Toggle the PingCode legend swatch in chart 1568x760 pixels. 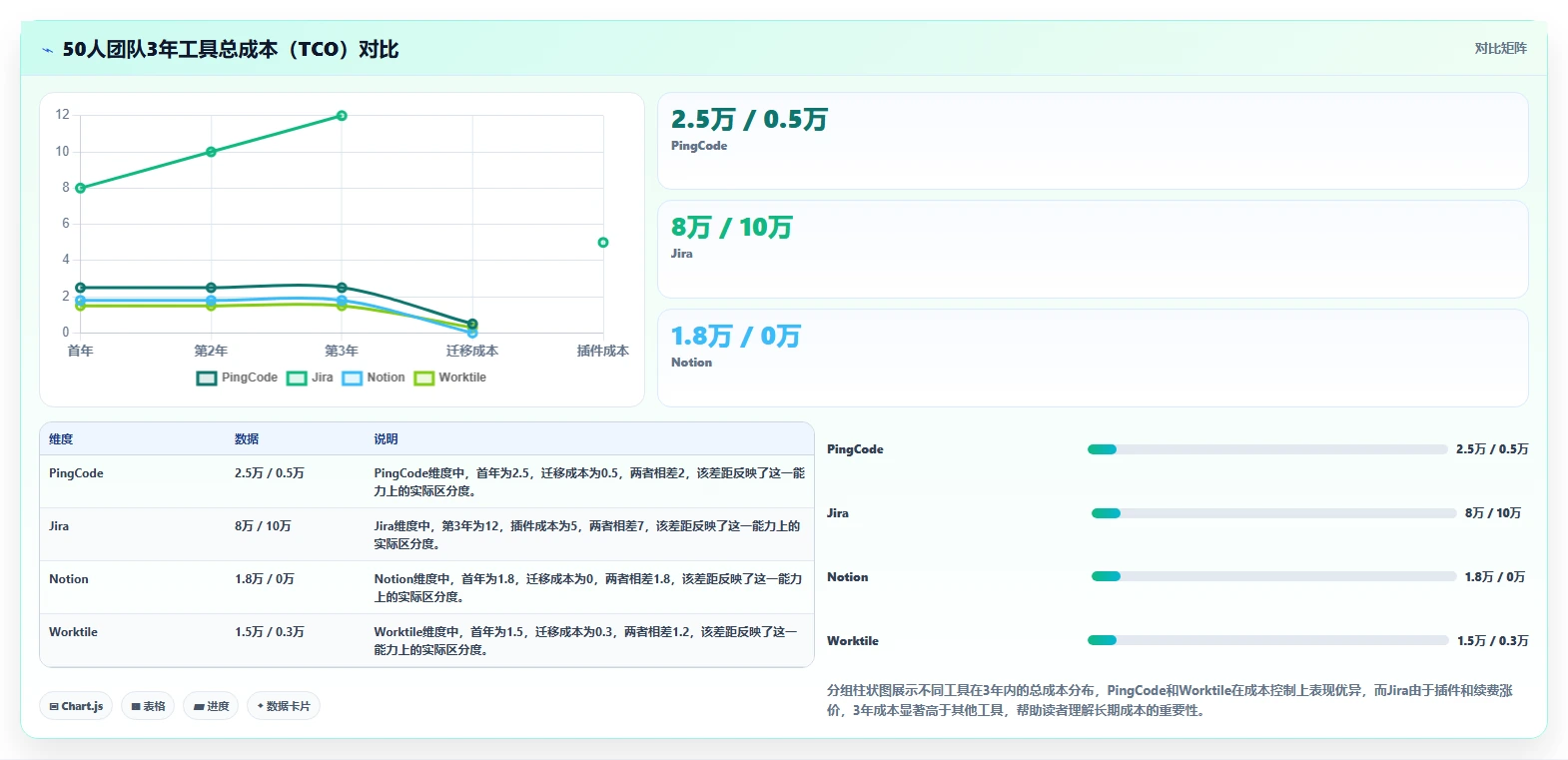point(207,378)
